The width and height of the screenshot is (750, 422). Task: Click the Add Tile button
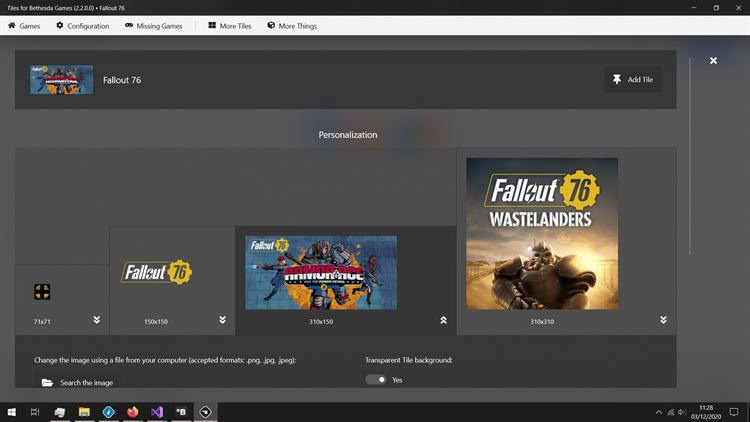(633, 79)
